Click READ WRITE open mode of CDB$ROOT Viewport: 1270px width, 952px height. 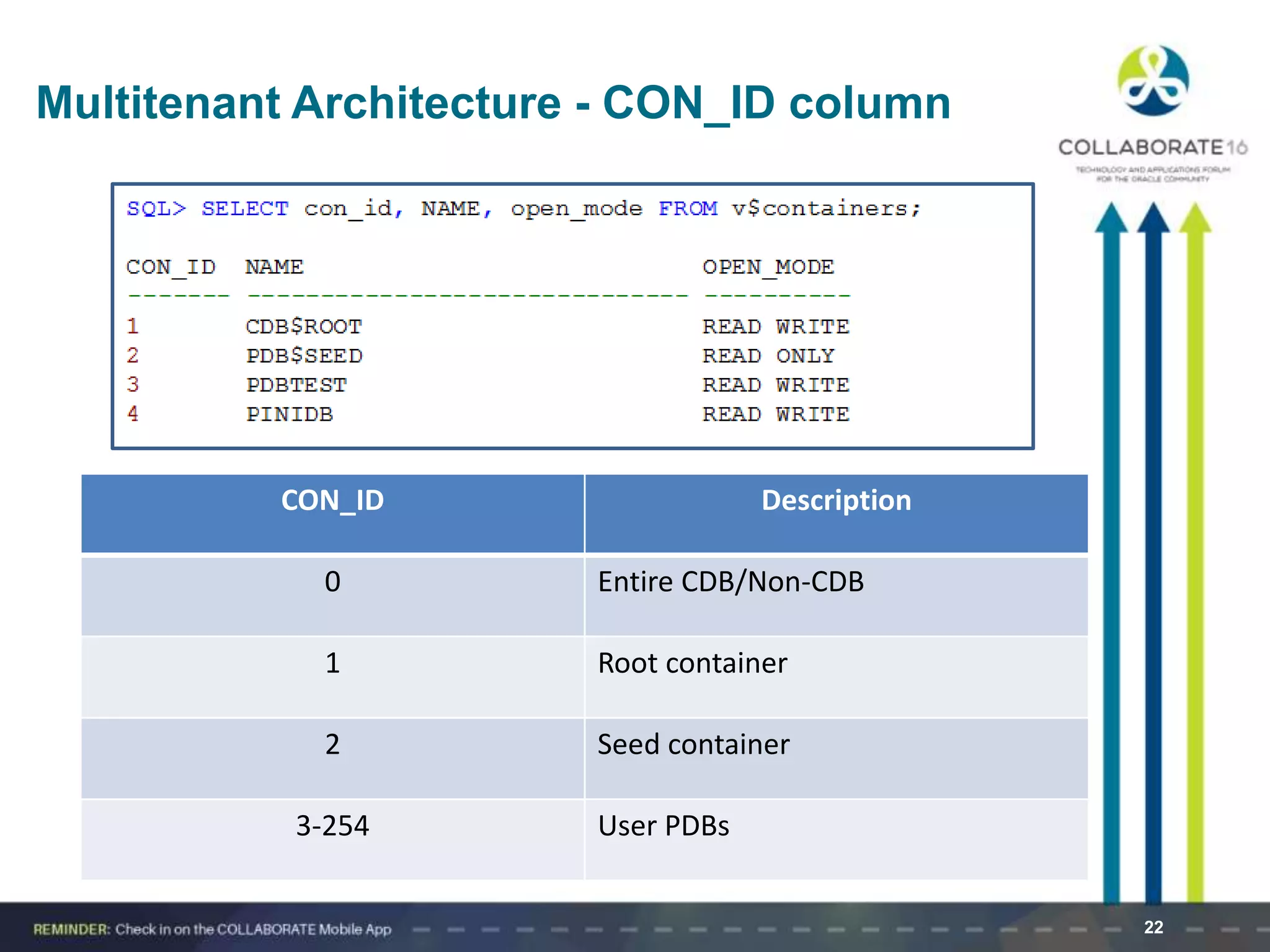point(776,327)
